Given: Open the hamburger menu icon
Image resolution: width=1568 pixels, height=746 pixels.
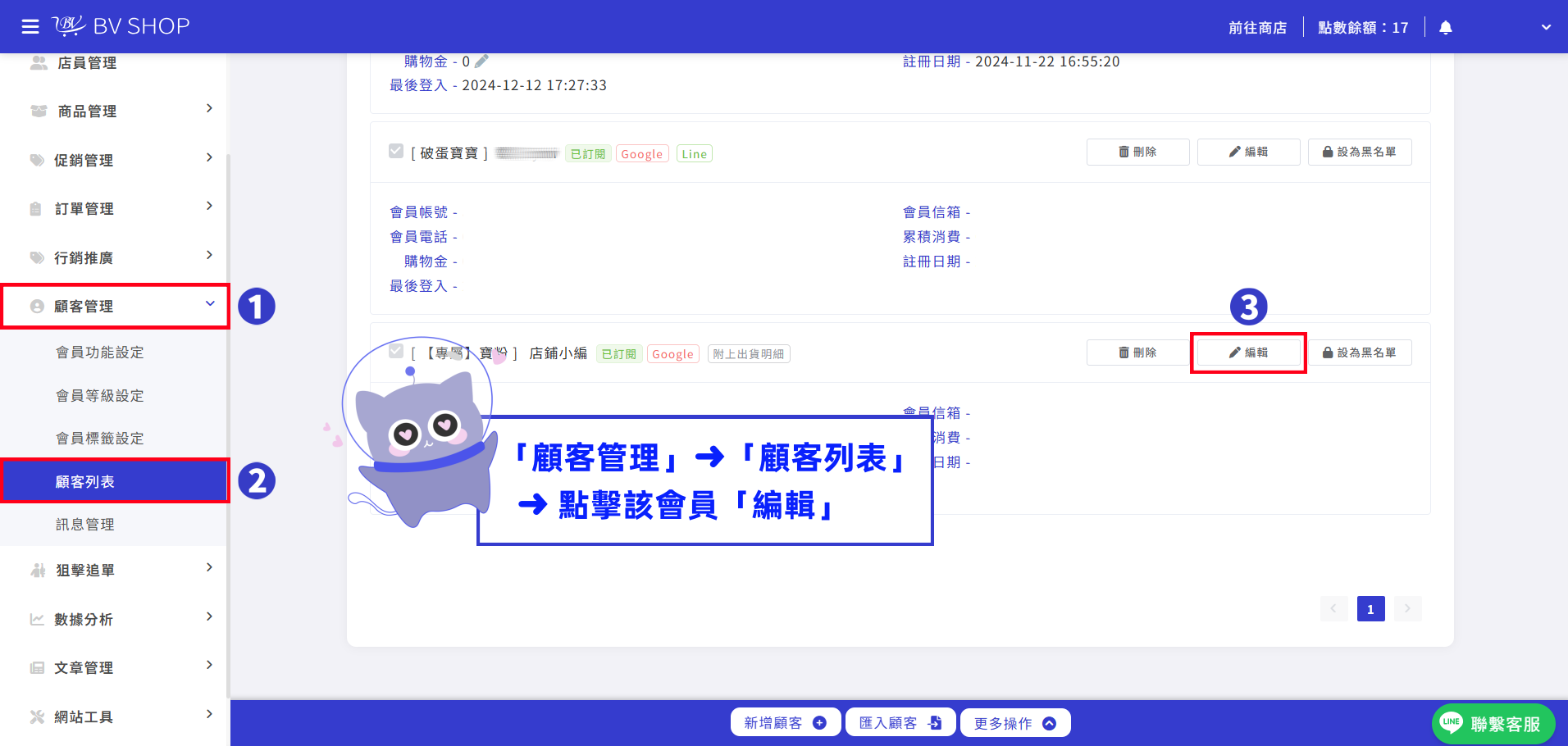Looking at the screenshot, I should pos(30,27).
